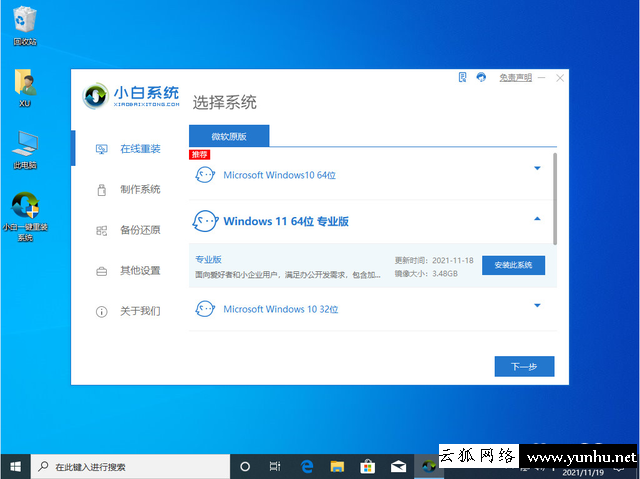Open the feedback document icon in the title bar

462,77
